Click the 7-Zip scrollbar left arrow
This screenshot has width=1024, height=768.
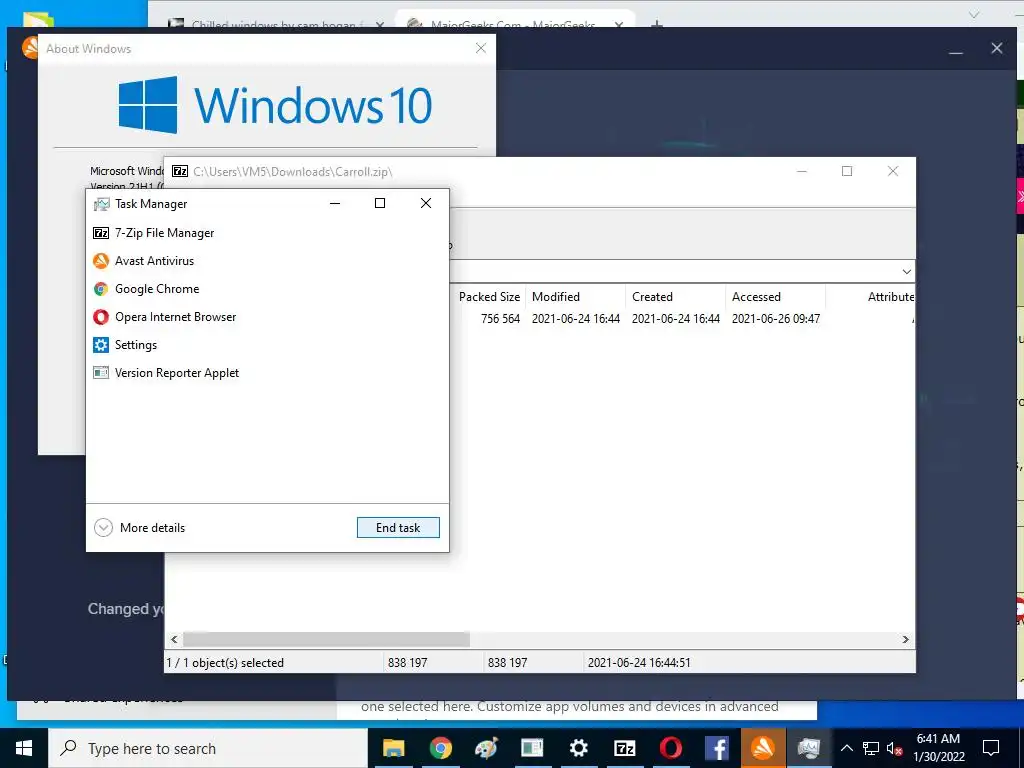[x=174, y=639]
